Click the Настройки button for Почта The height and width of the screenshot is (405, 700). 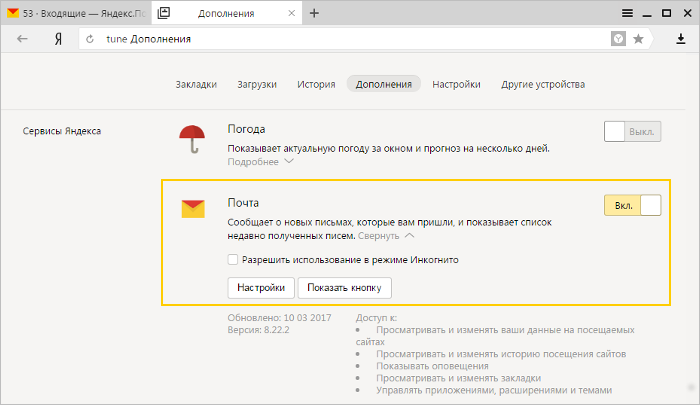[x=261, y=288]
